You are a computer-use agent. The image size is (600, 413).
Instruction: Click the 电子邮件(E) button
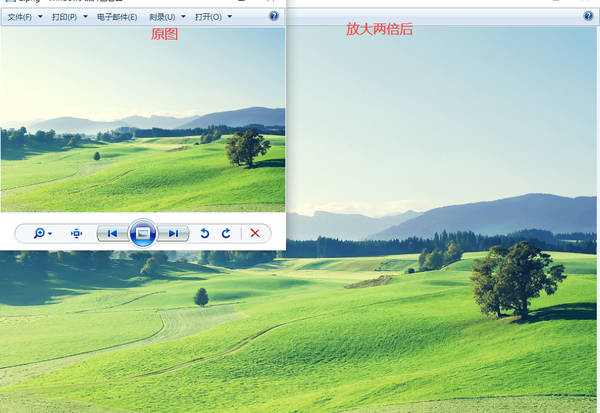[x=117, y=17]
